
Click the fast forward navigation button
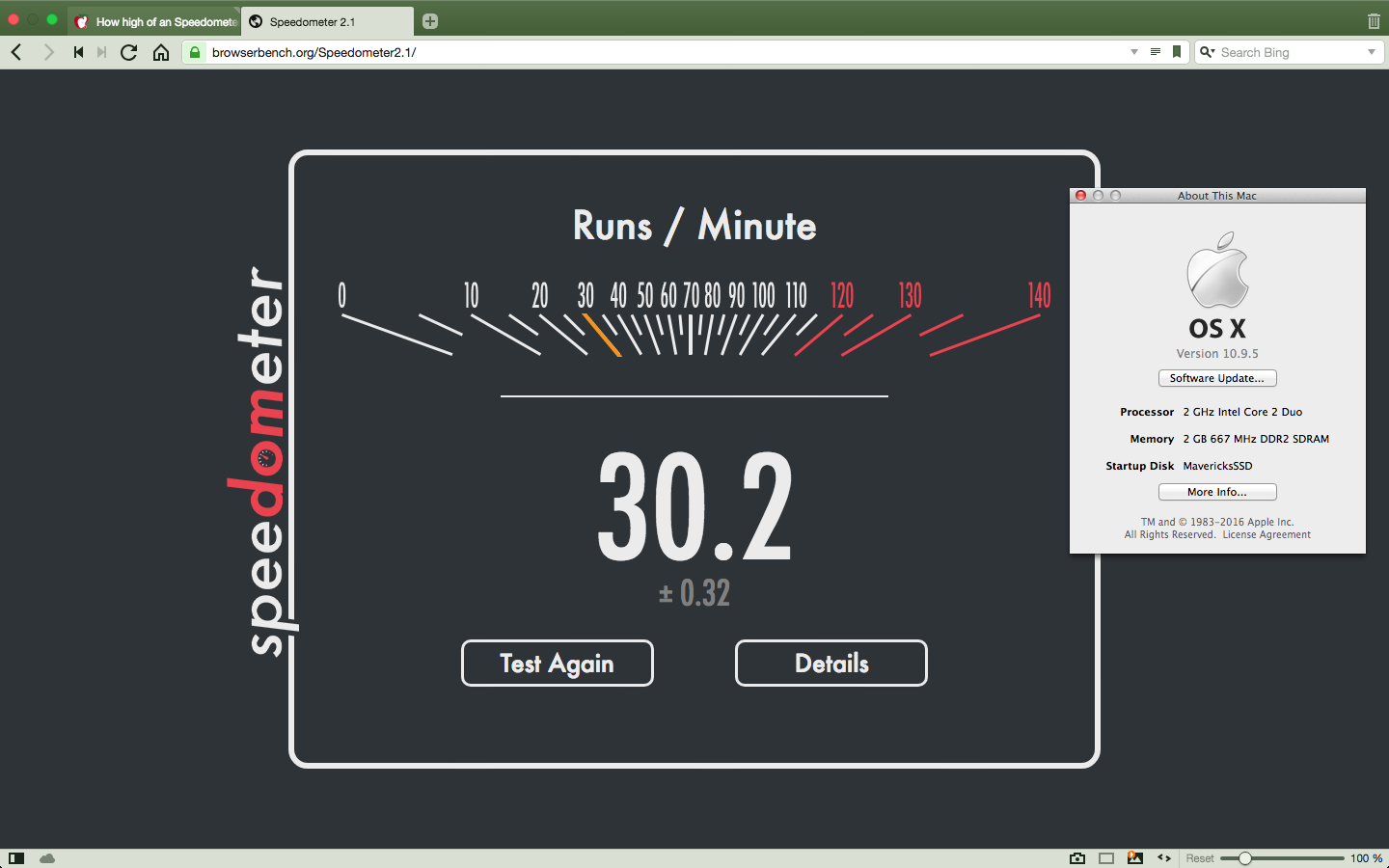click(x=101, y=52)
